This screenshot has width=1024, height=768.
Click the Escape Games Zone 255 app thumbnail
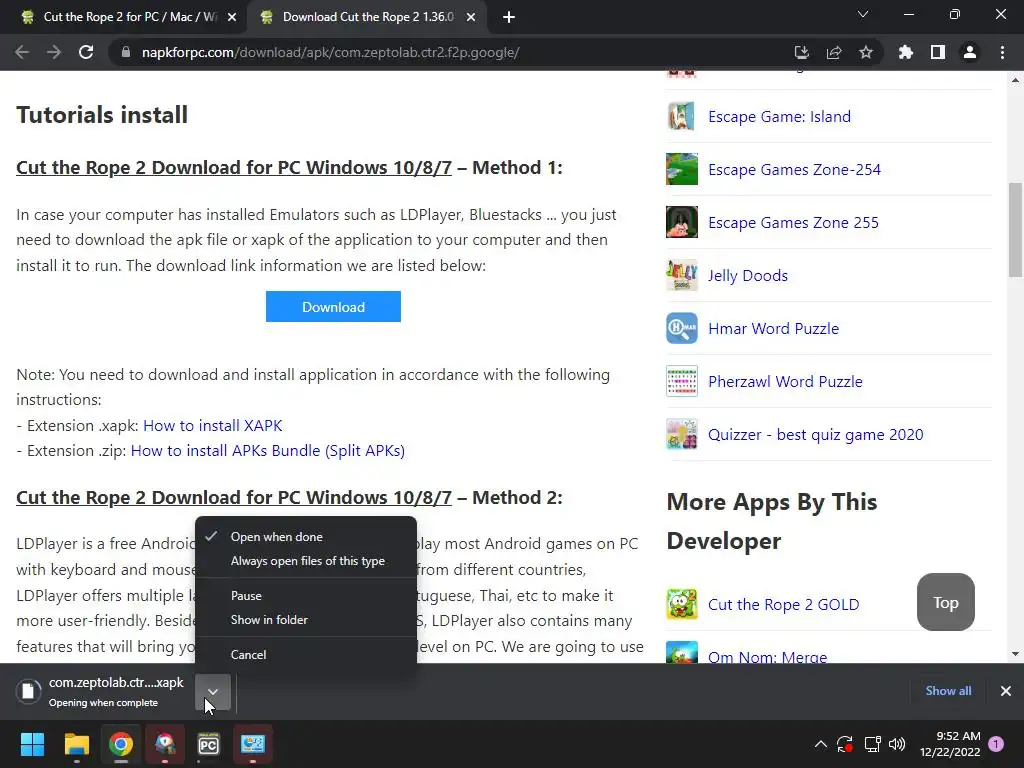tap(682, 222)
